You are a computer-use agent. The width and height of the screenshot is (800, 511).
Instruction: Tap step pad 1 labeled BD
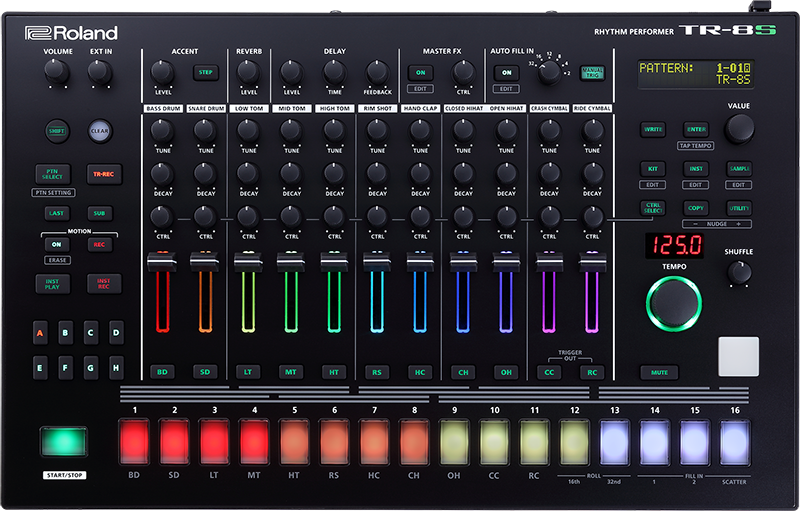pyautogui.click(x=135, y=442)
